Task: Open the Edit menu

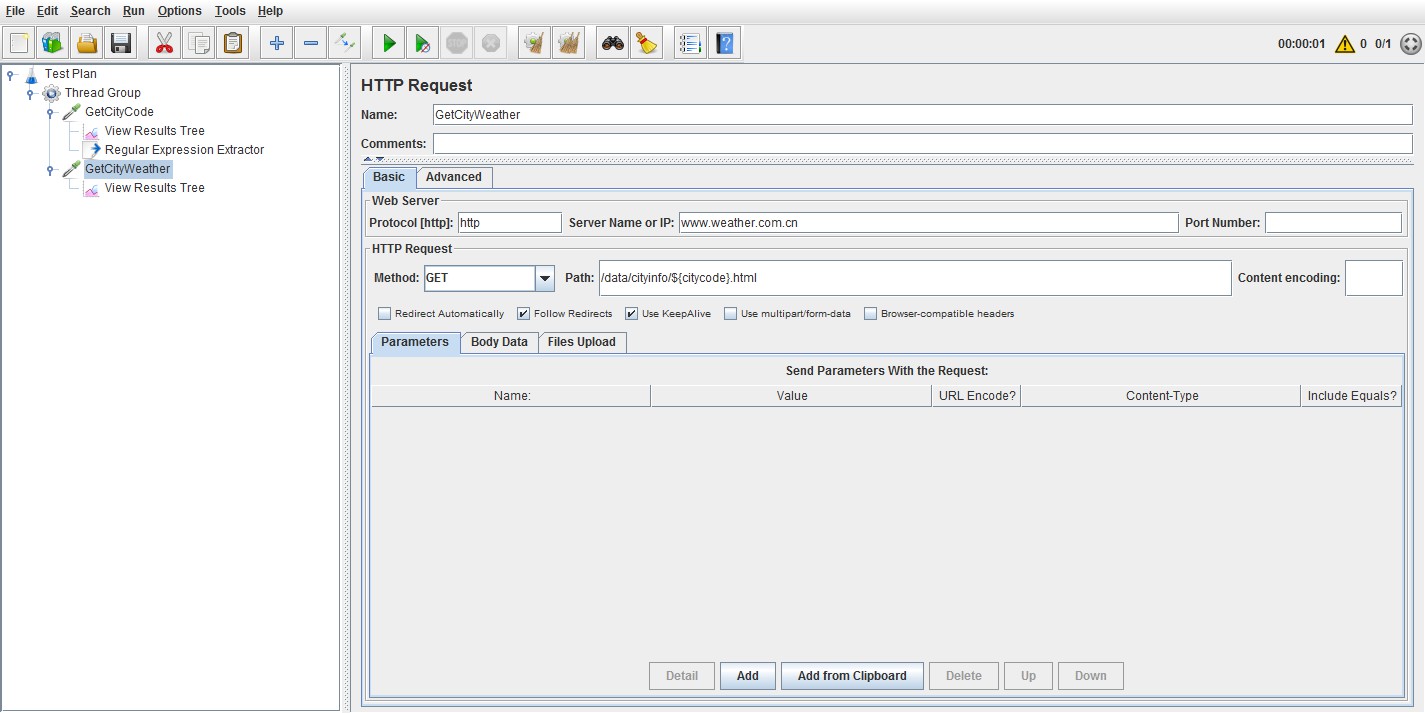Action: point(47,11)
